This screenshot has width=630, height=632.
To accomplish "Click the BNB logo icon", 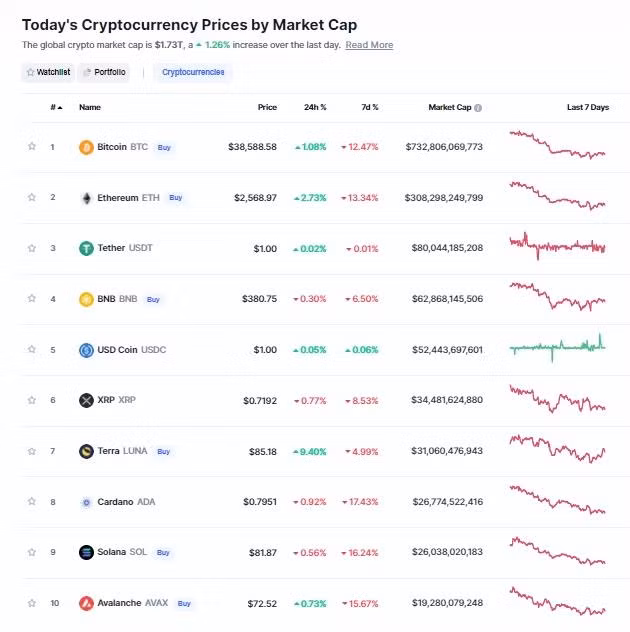I will coord(86,299).
